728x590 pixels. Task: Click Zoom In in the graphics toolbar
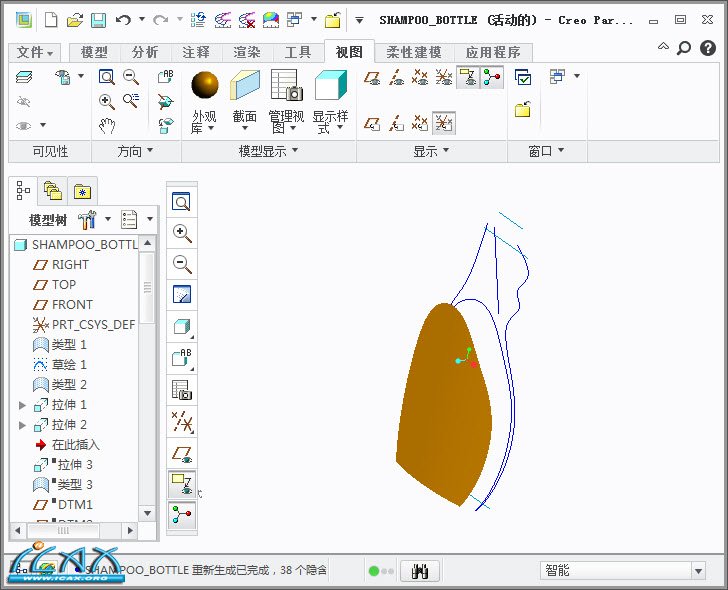pos(182,233)
